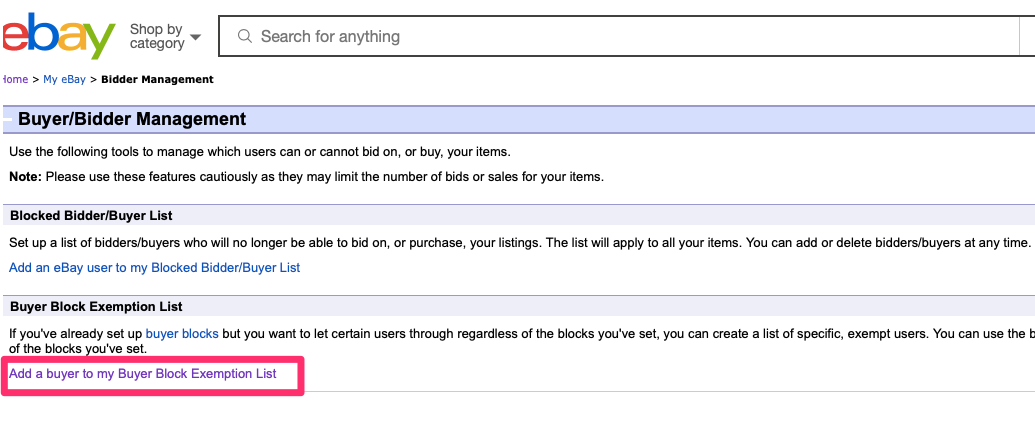The width and height of the screenshot is (1035, 424).
Task: Follow the buyer blocks link
Action: (x=182, y=333)
